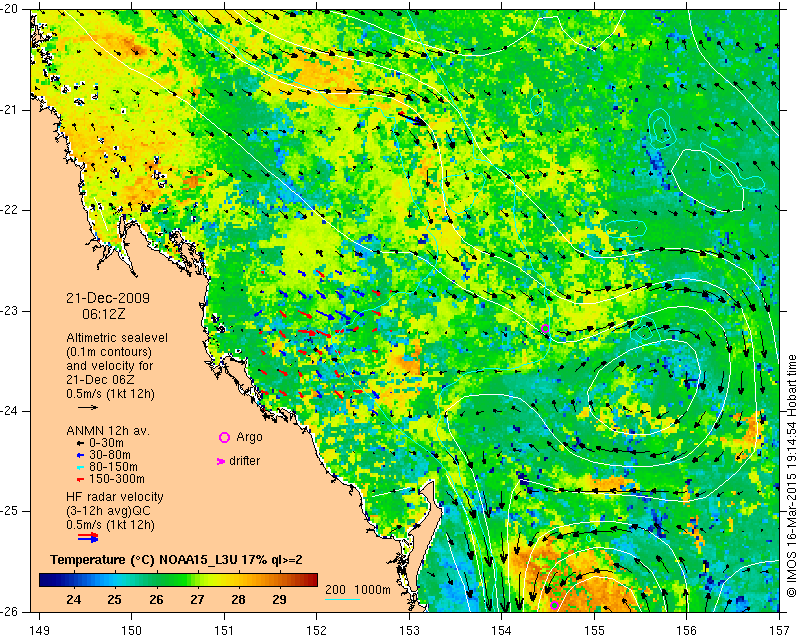Click the latitude axis label -25
Viewport: 800px width, 640px height.
click(x=10, y=511)
